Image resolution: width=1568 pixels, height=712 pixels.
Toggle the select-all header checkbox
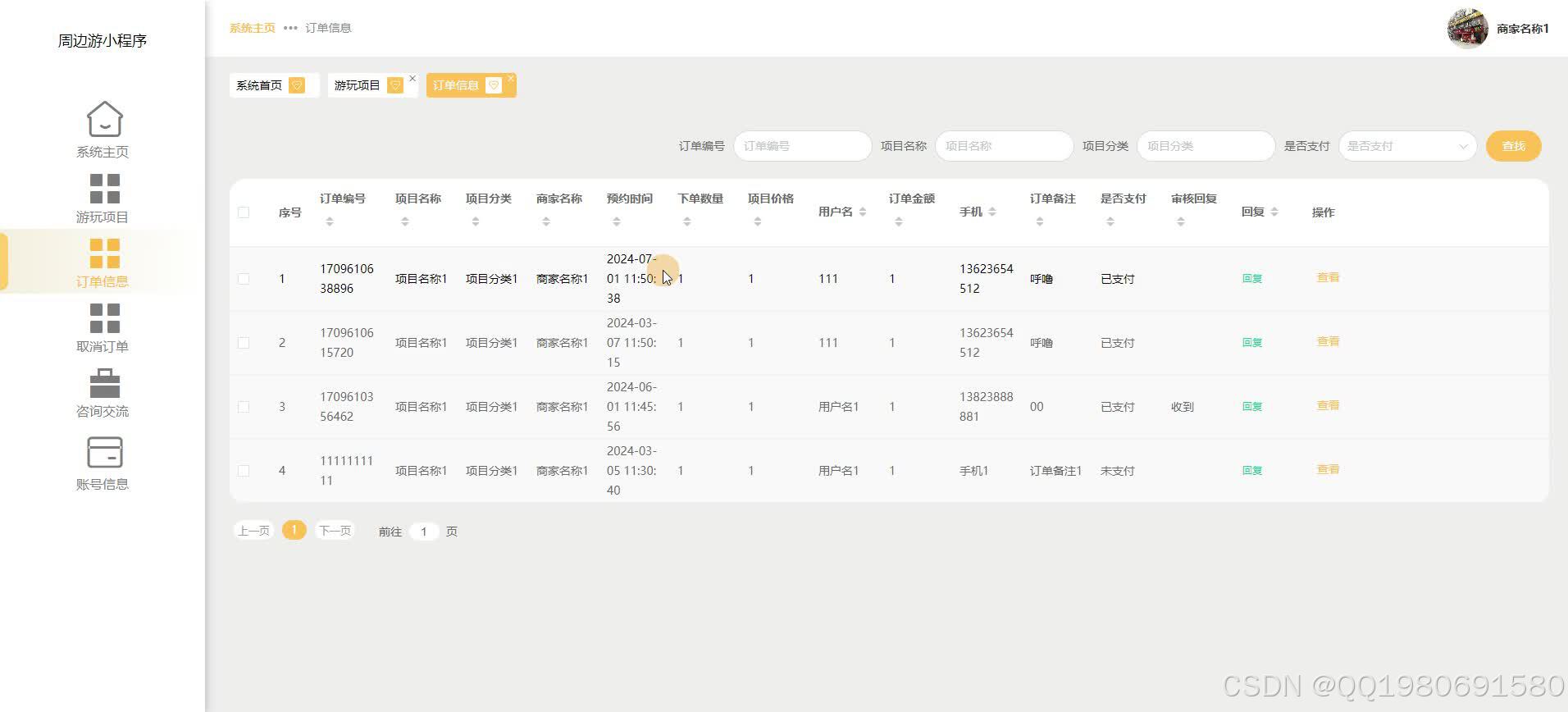tap(244, 212)
